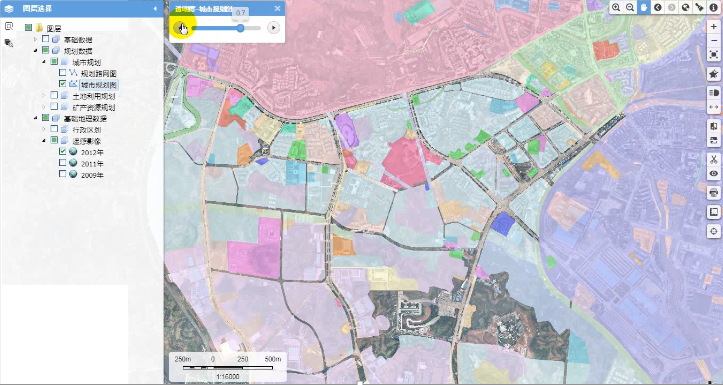Activate the pan hand tool
723x385 pixels.
click(x=644, y=7)
